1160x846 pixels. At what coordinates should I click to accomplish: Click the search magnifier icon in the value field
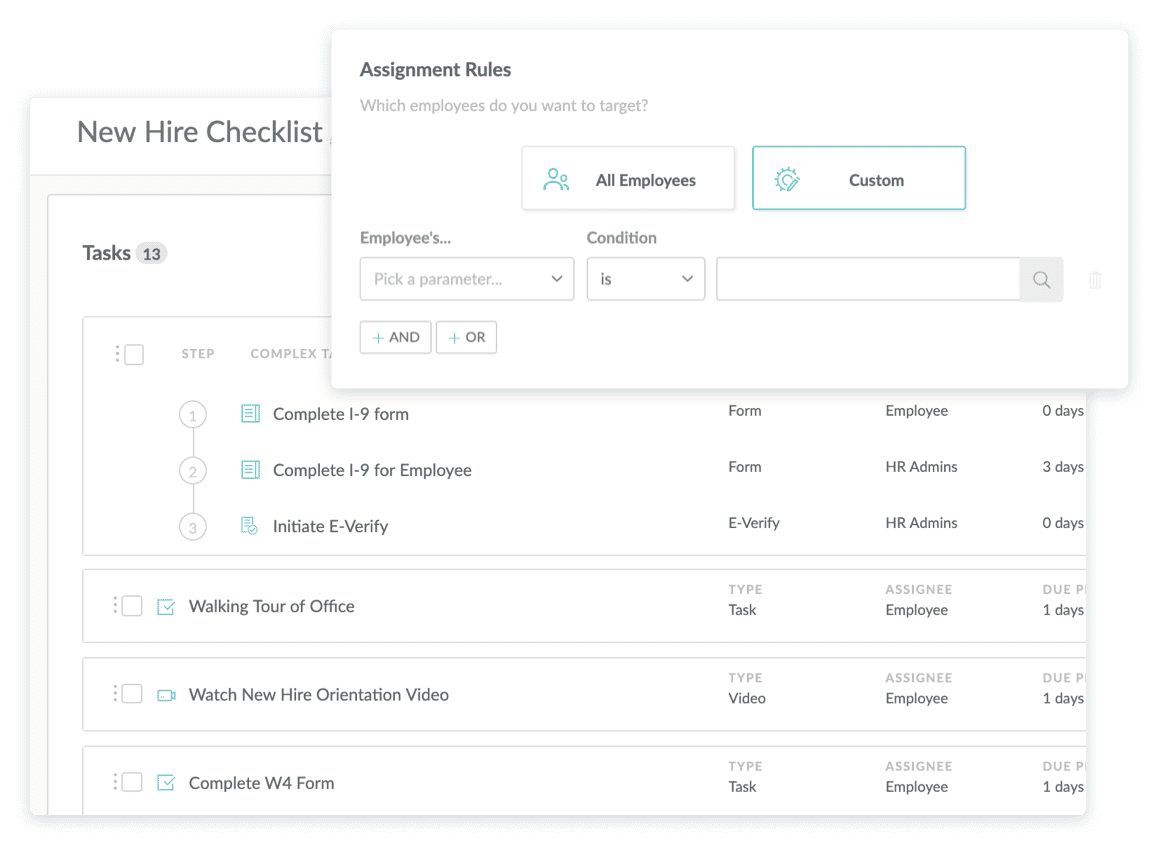pos(1041,279)
